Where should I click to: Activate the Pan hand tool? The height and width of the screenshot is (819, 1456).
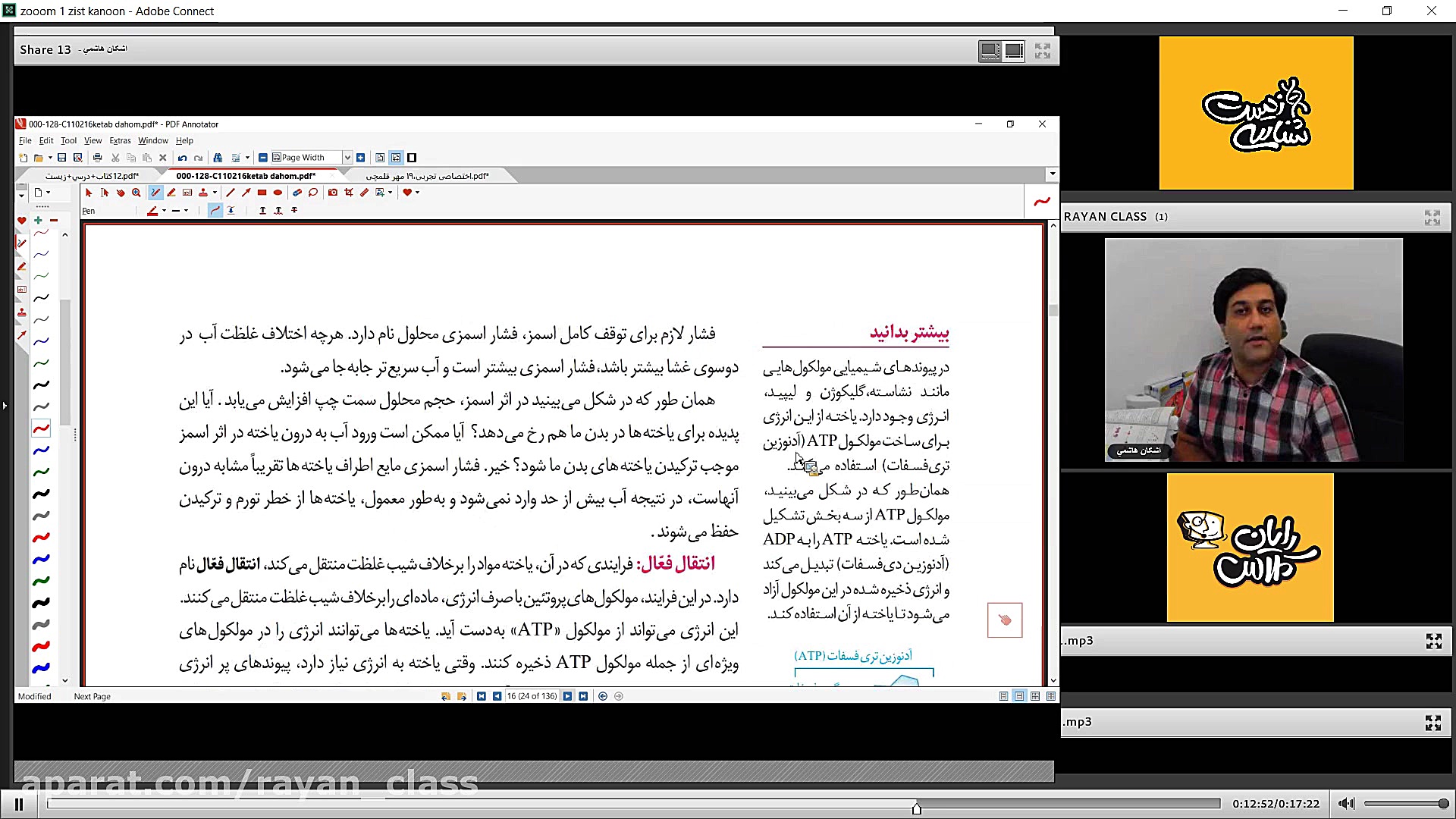[x=121, y=193]
